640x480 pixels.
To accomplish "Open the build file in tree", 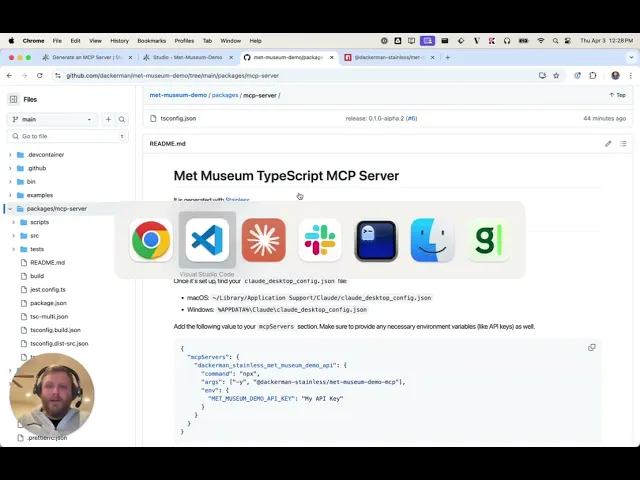I will click(x=37, y=276).
